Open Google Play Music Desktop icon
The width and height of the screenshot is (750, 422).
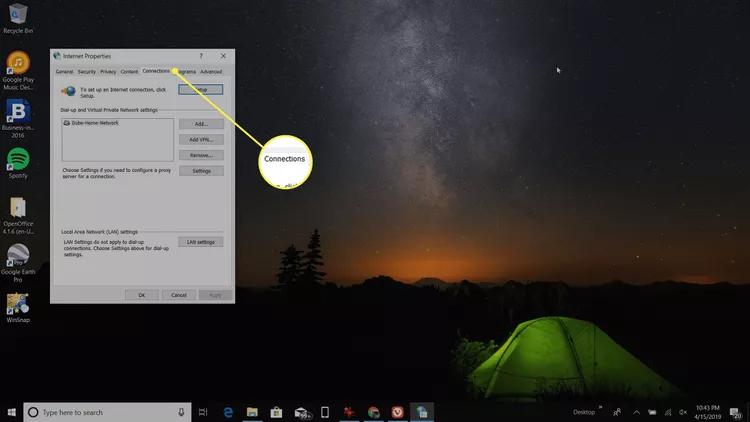pyautogui.click(x=18, y=70)
